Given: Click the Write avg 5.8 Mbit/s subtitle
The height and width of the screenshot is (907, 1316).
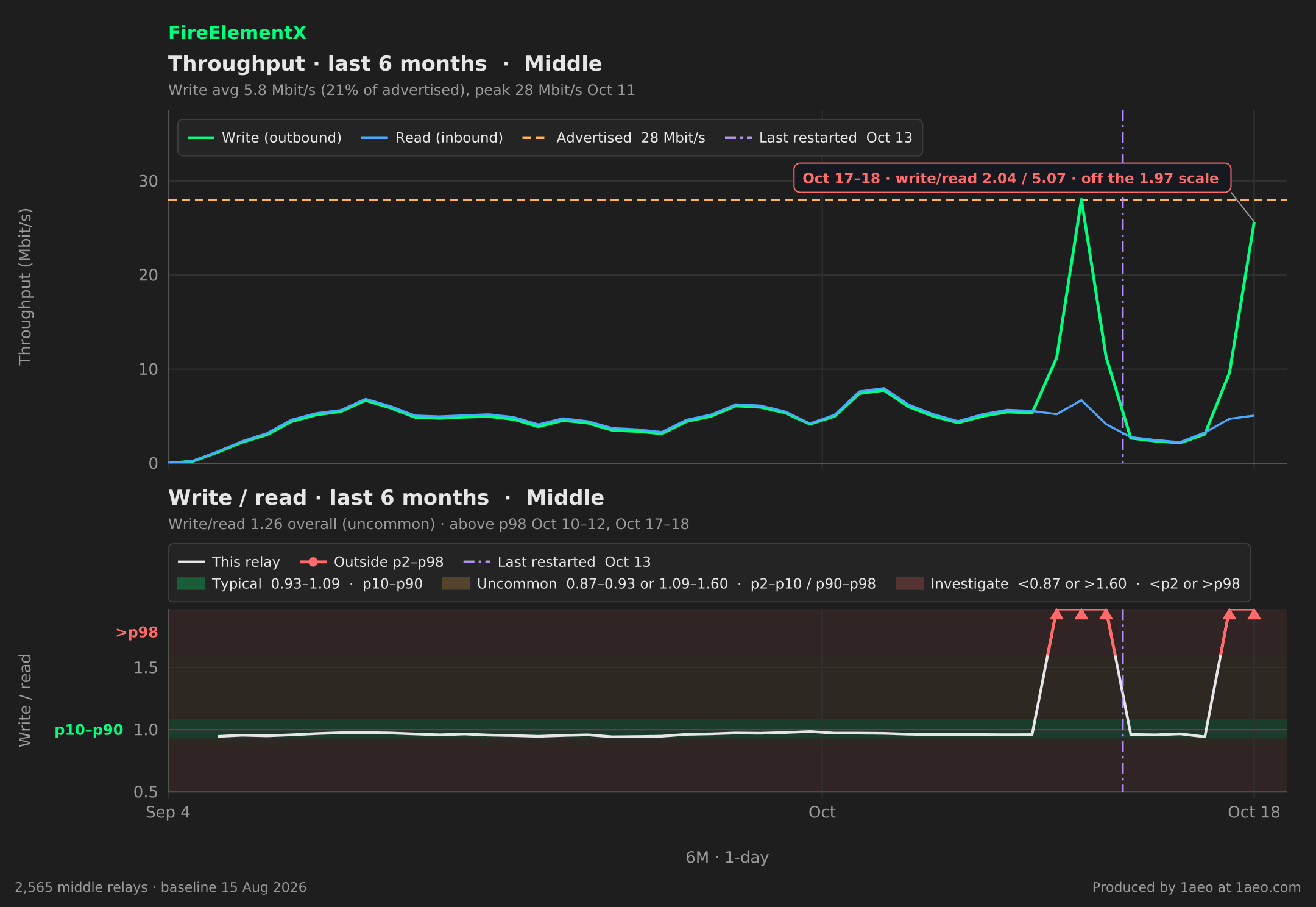Looking at the screenshot, I should 402,90.
